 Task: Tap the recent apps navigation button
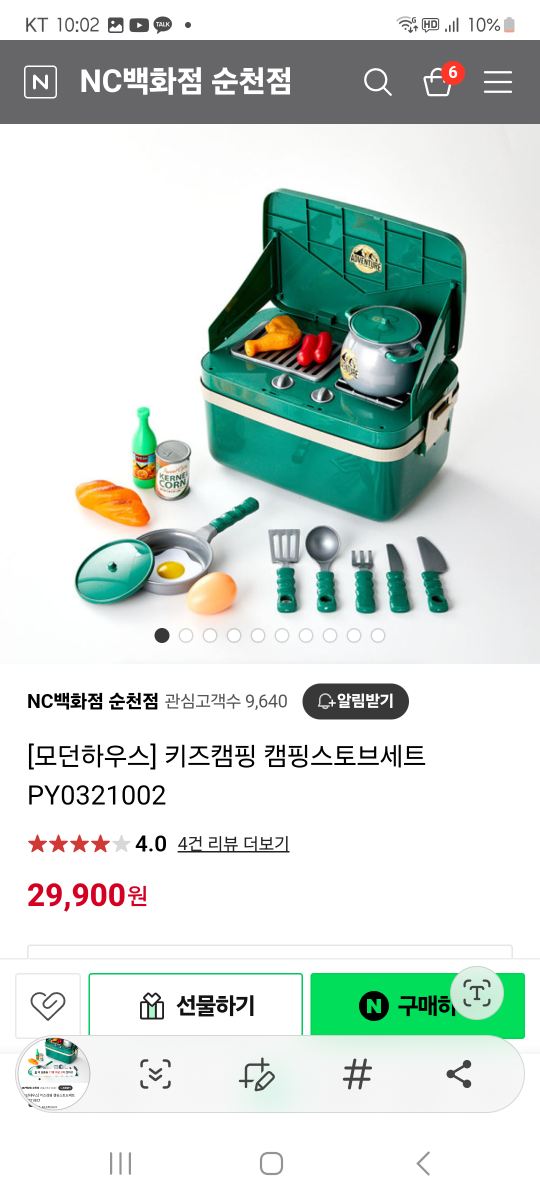point(120,1163)
